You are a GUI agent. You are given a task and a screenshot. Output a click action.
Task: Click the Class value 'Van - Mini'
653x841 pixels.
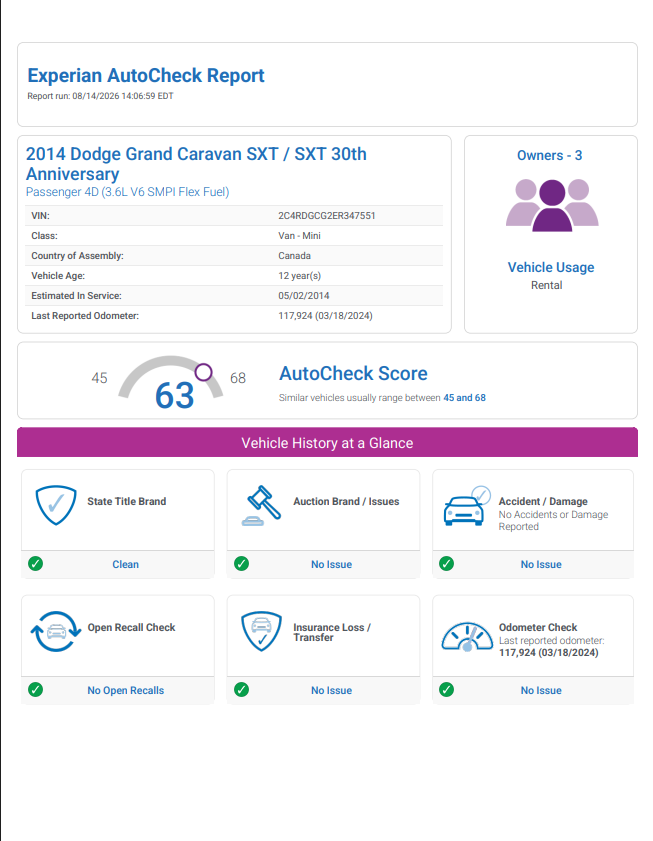[x=299, y=235]
